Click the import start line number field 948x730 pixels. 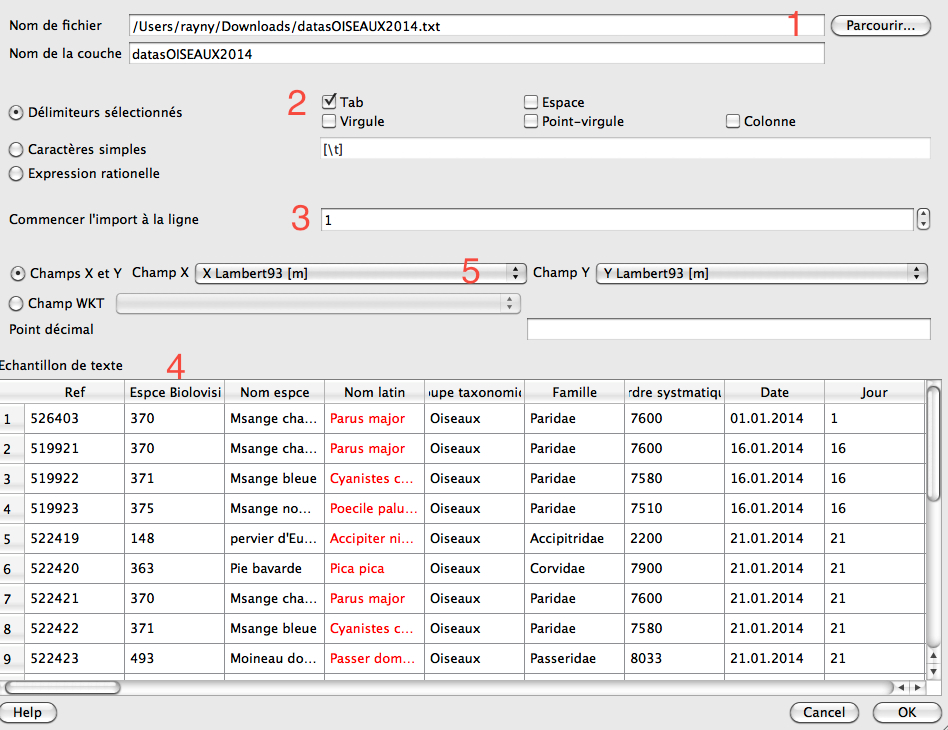617,220
